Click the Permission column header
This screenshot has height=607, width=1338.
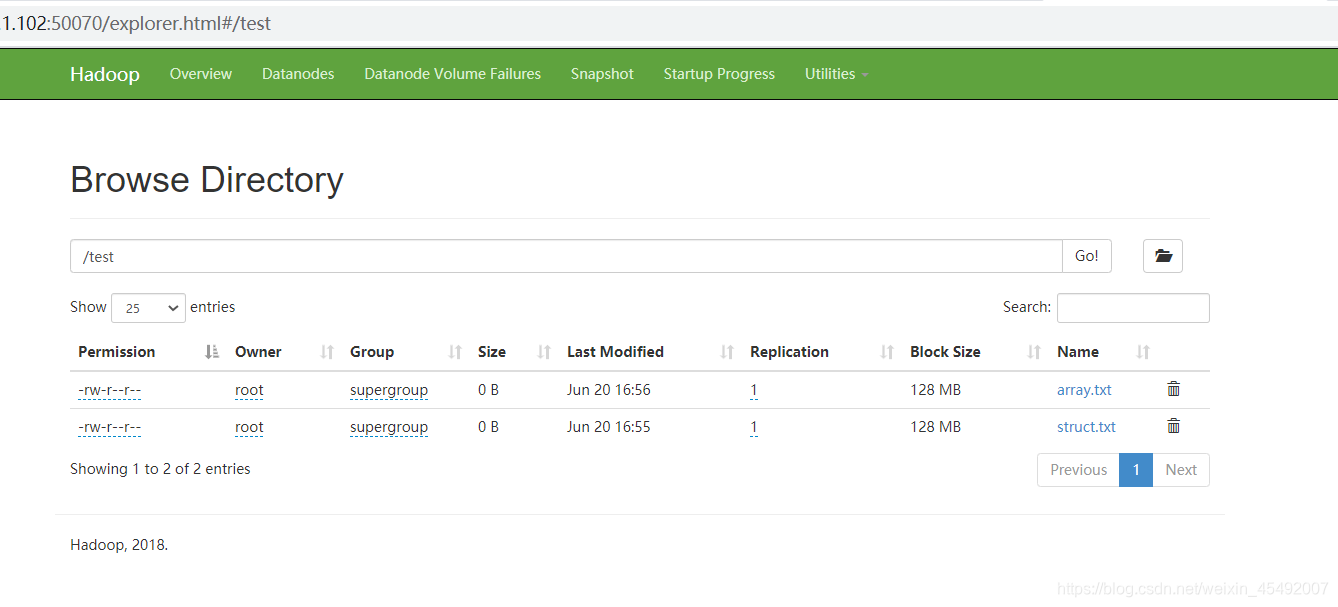click(117, 352)
